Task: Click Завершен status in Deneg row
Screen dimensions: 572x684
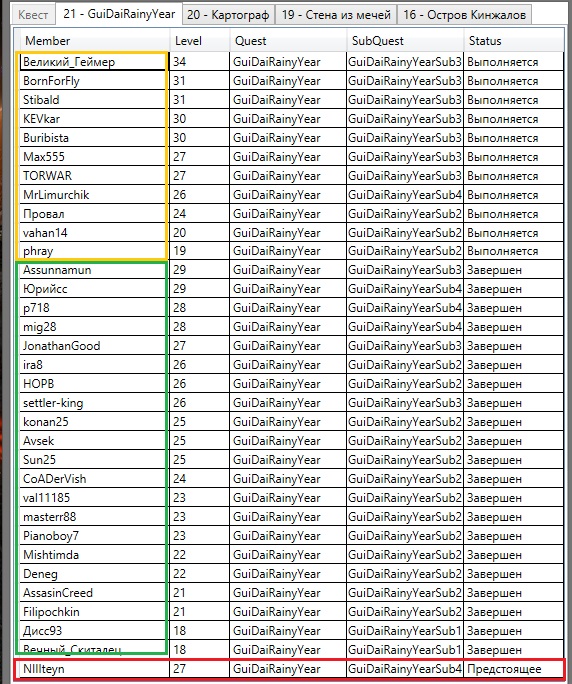Action: point(514,574)
